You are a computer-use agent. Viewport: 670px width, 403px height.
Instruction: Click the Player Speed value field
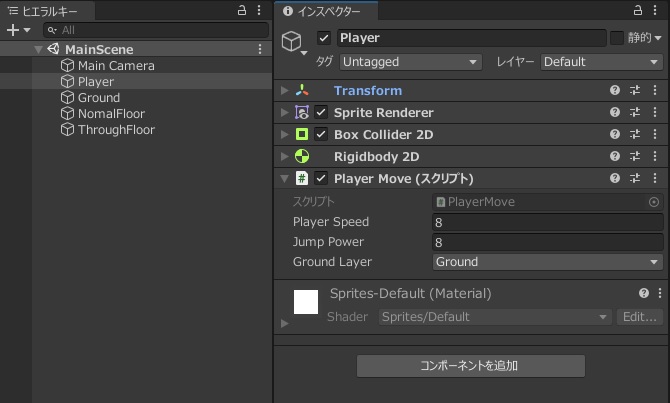pos(547,222)
